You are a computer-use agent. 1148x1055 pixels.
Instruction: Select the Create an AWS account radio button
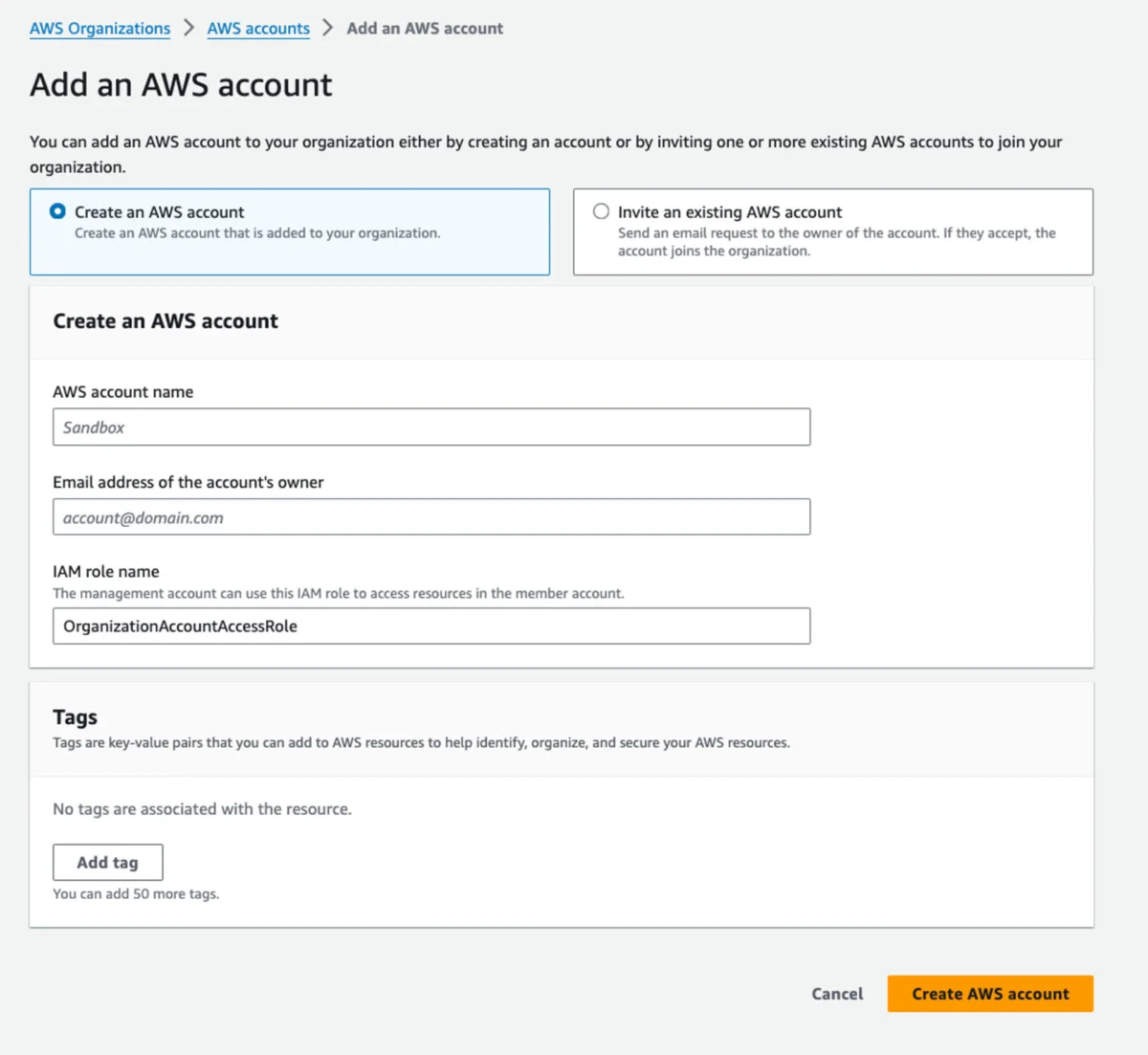57,211
